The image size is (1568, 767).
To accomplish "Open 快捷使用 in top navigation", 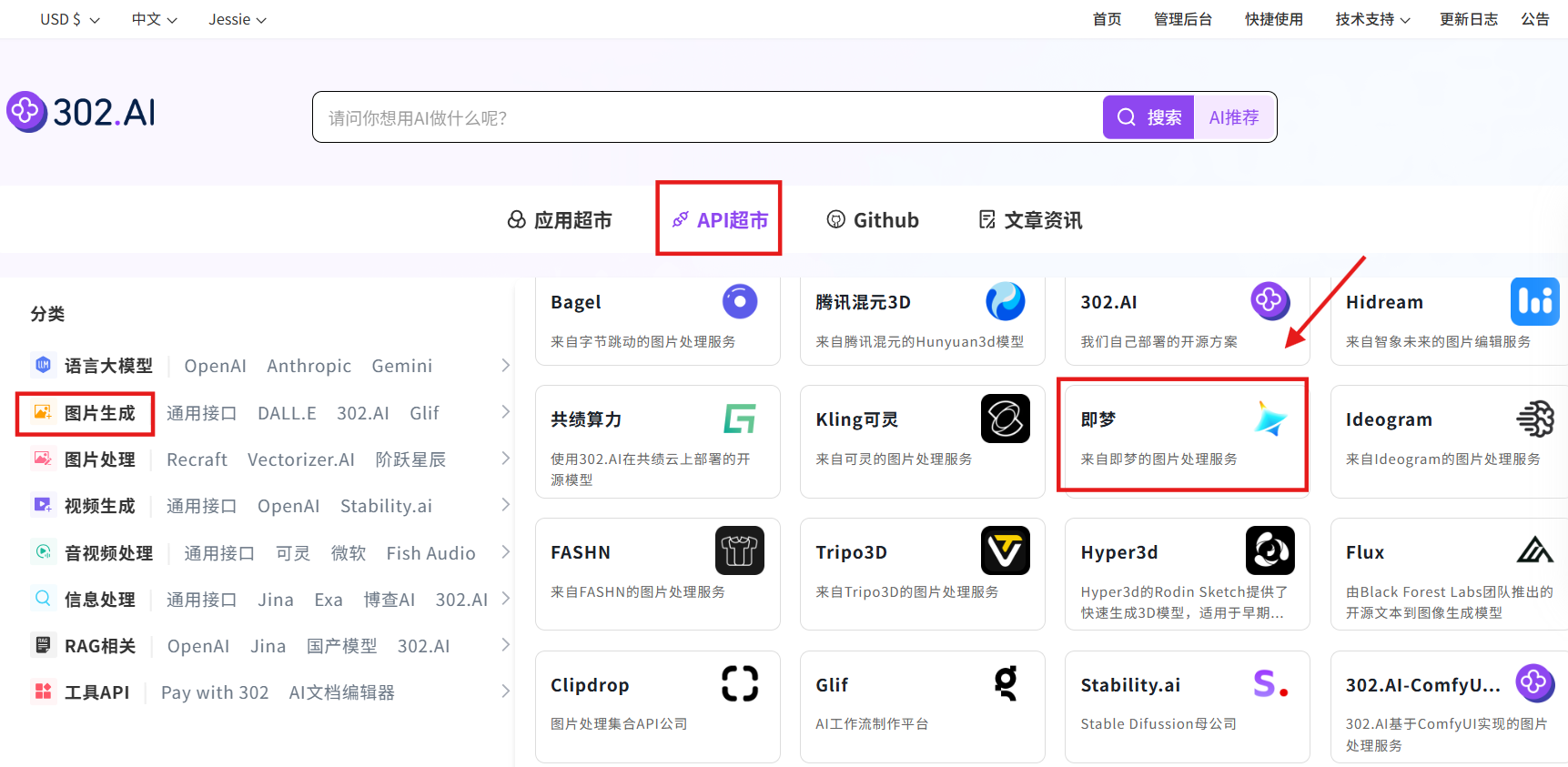I will point(1274,19).
